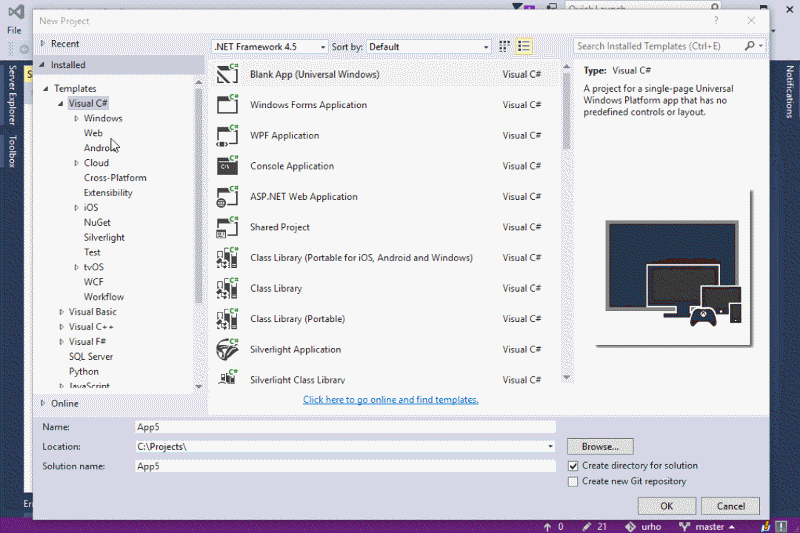The image size is (800, 533).
Task: Select the SQL Server category
Action: [91, 357]
